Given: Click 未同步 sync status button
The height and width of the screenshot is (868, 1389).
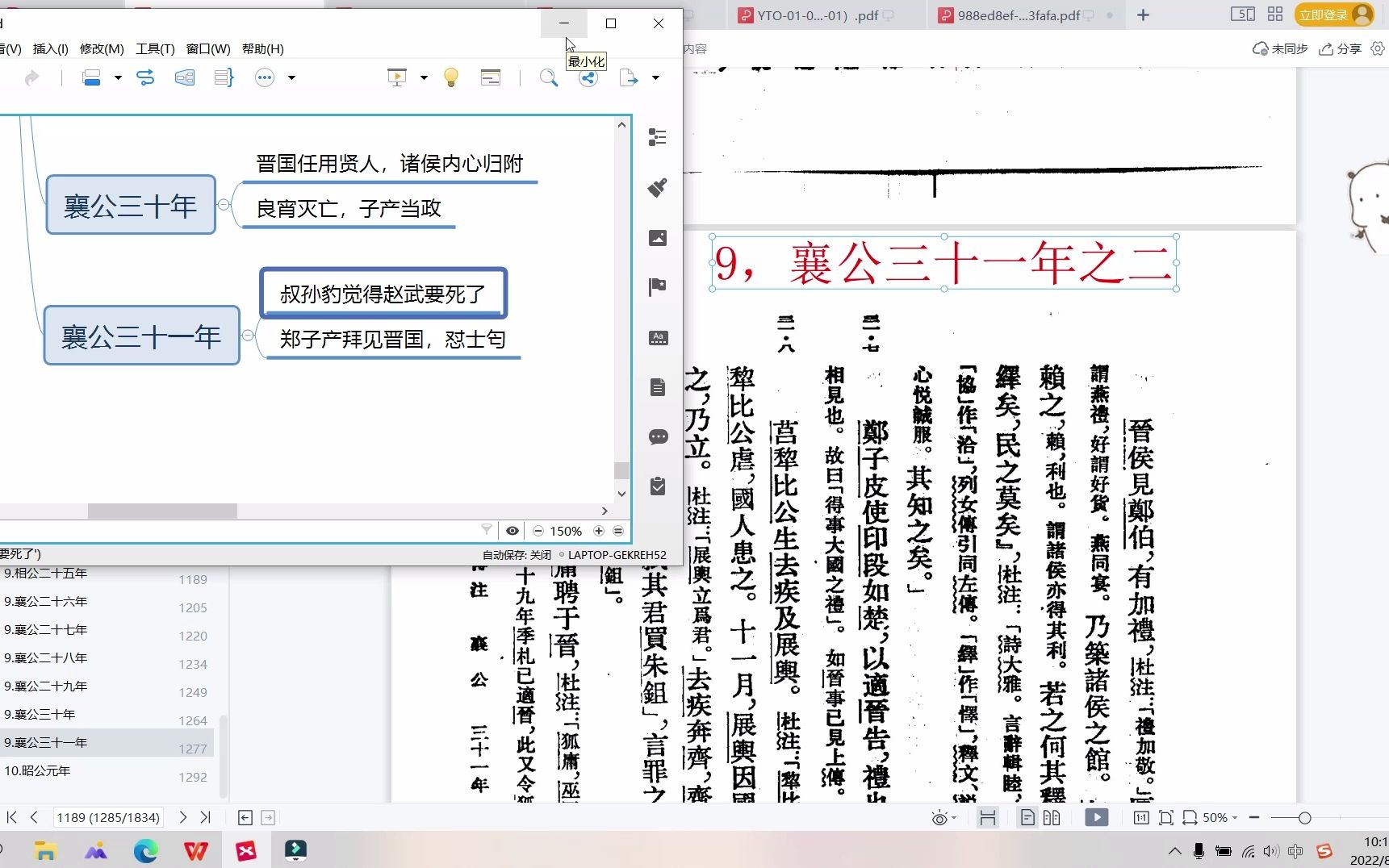Looking at the screenshot, I should click(1280, 49).
